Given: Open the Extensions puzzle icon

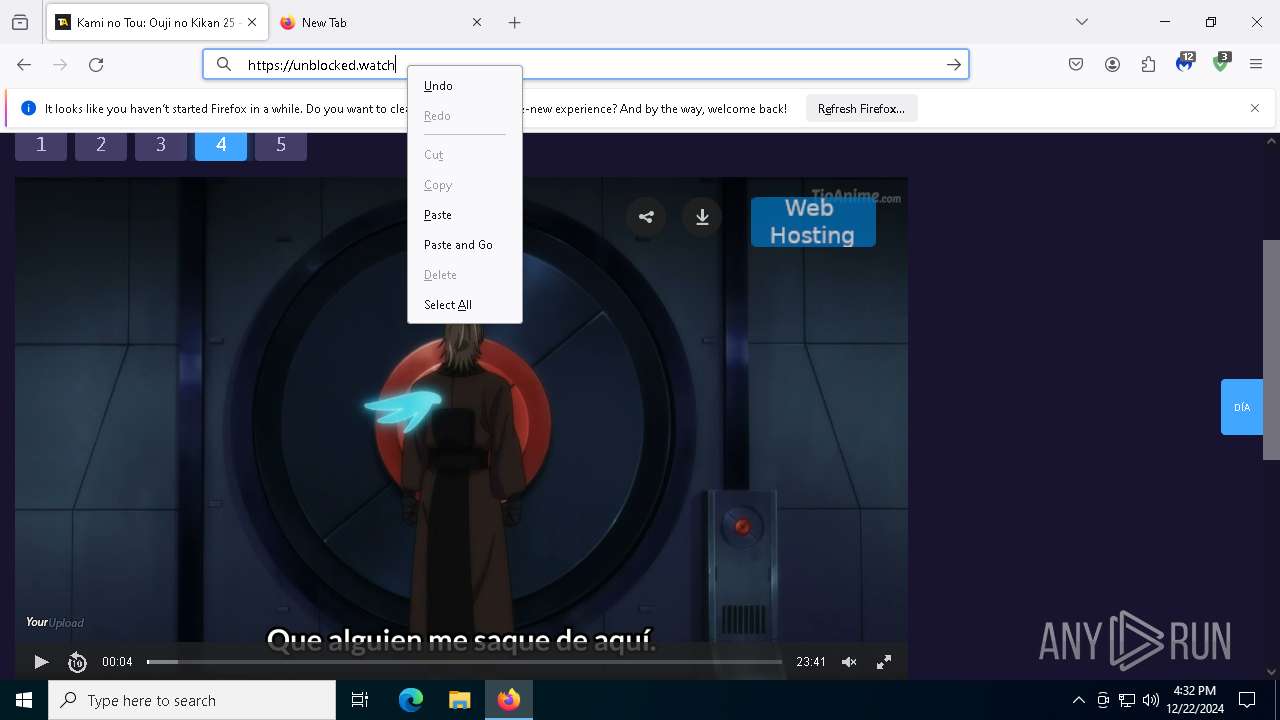Looking at the screenshot, I should 1148,64.
